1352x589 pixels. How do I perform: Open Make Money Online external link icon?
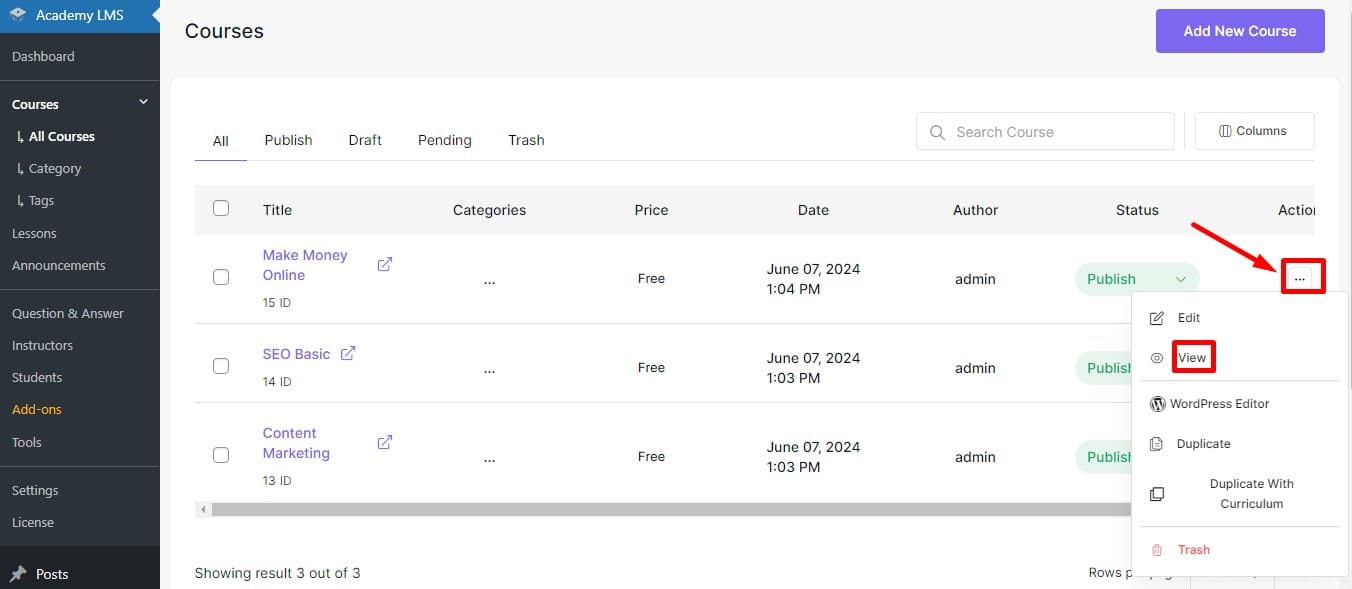(x=384, y=265)
